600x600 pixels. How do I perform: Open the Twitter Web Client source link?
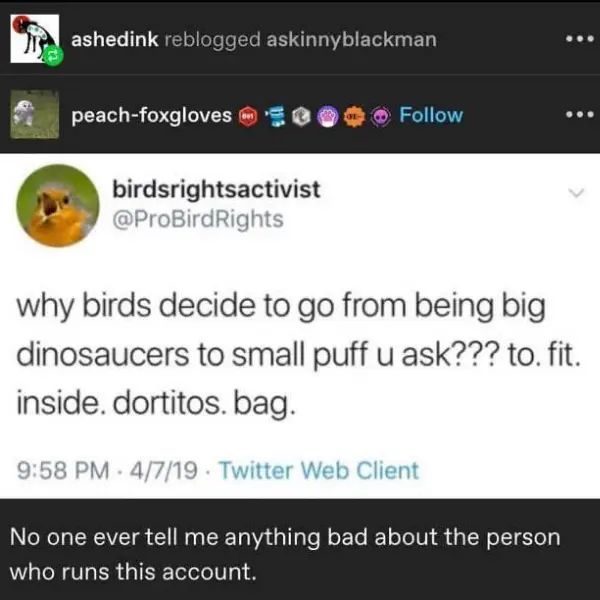319,469
